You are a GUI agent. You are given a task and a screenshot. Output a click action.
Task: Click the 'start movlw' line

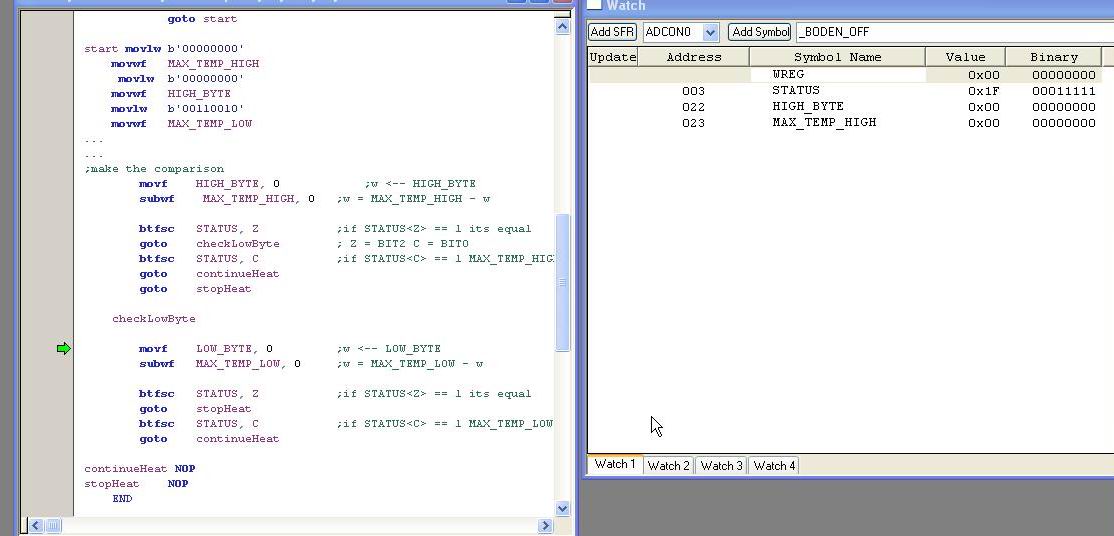tap(164, 48)
